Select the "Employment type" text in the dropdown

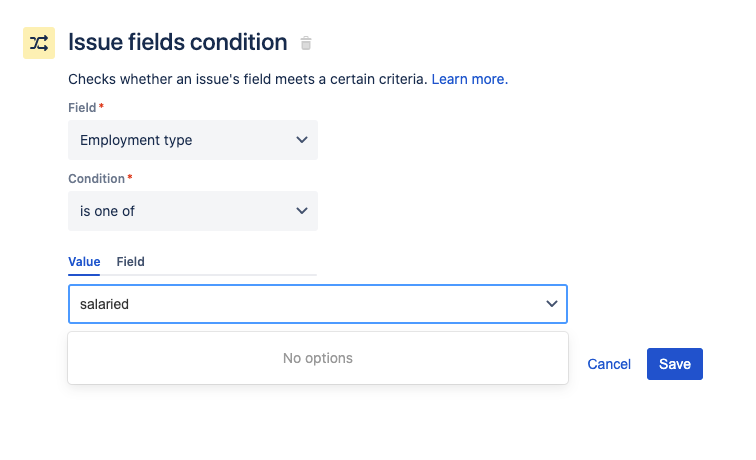(136, 140)
